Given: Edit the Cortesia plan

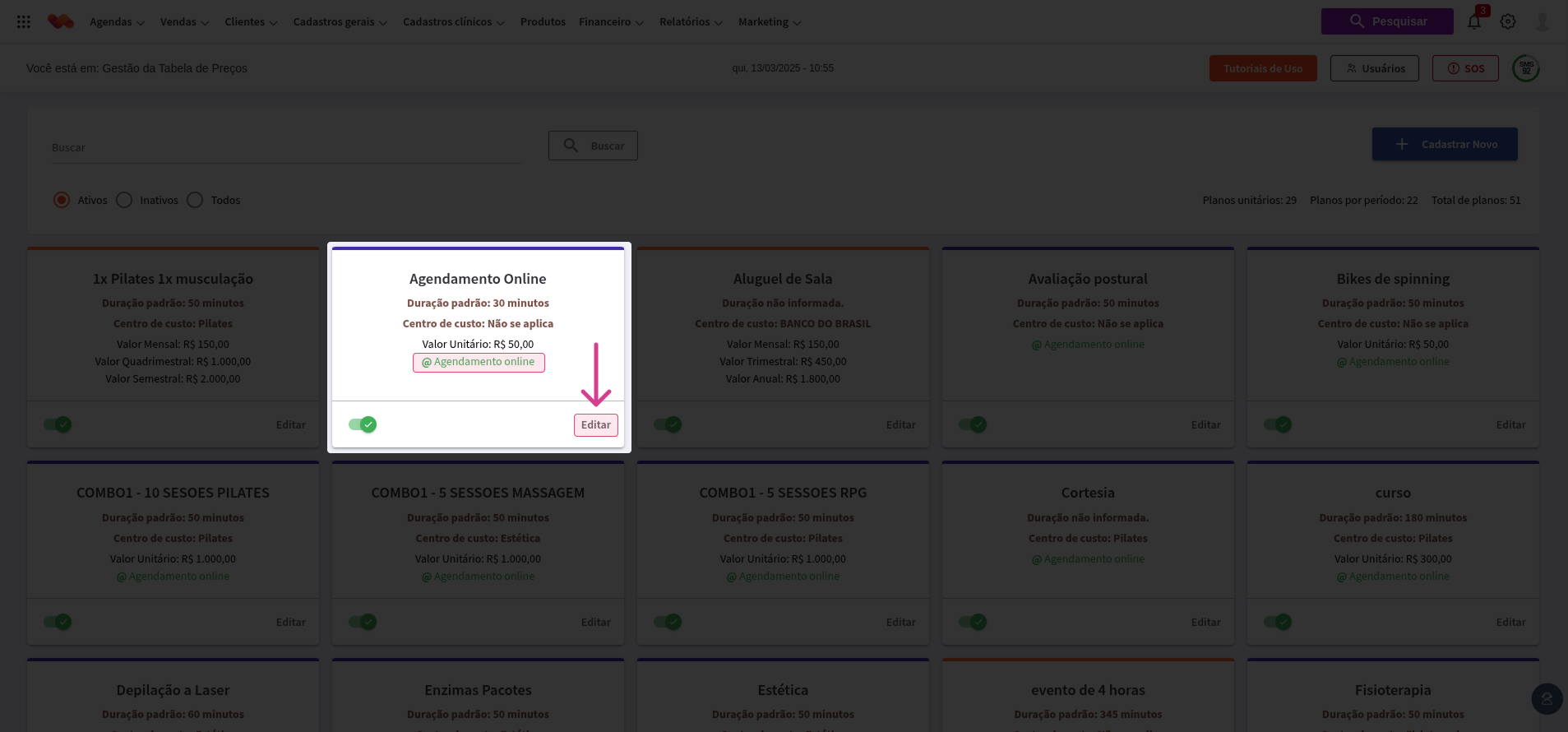Looking at the screenshot, I should click(x=1205, y=623).
